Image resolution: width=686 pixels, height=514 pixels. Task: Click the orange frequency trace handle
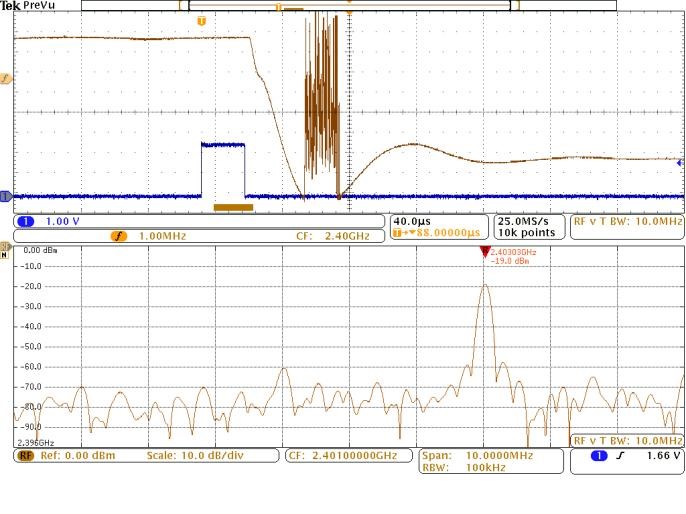5,78
